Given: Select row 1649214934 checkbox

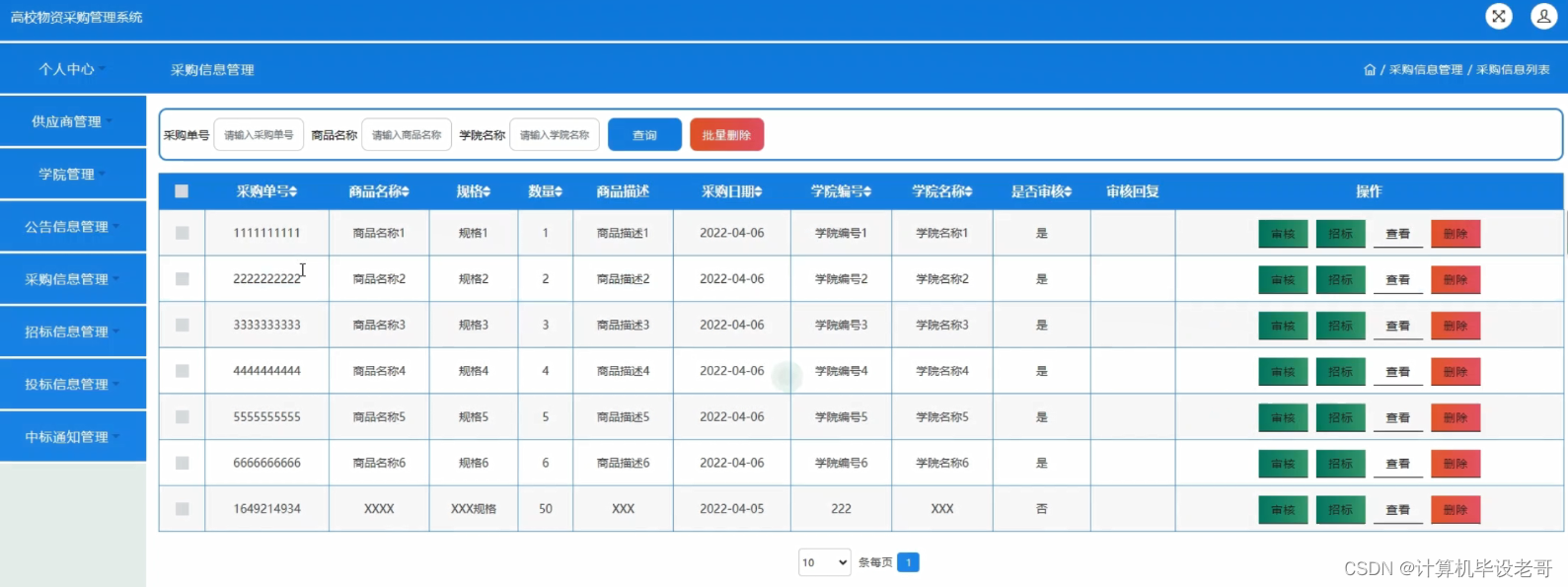Looking at the screenshot, I should click(x=182, y=509).
